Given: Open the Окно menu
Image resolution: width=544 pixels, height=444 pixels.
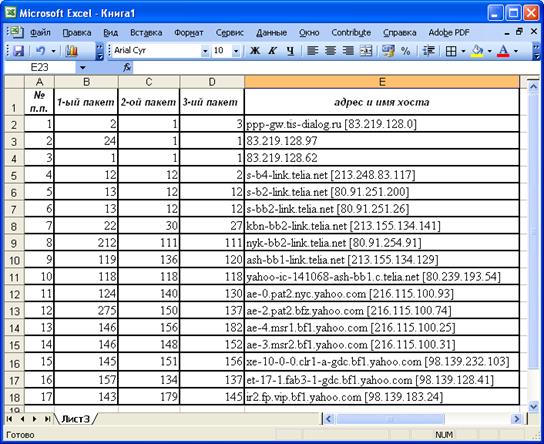Looking at the screenshot, I should (309, 33).
